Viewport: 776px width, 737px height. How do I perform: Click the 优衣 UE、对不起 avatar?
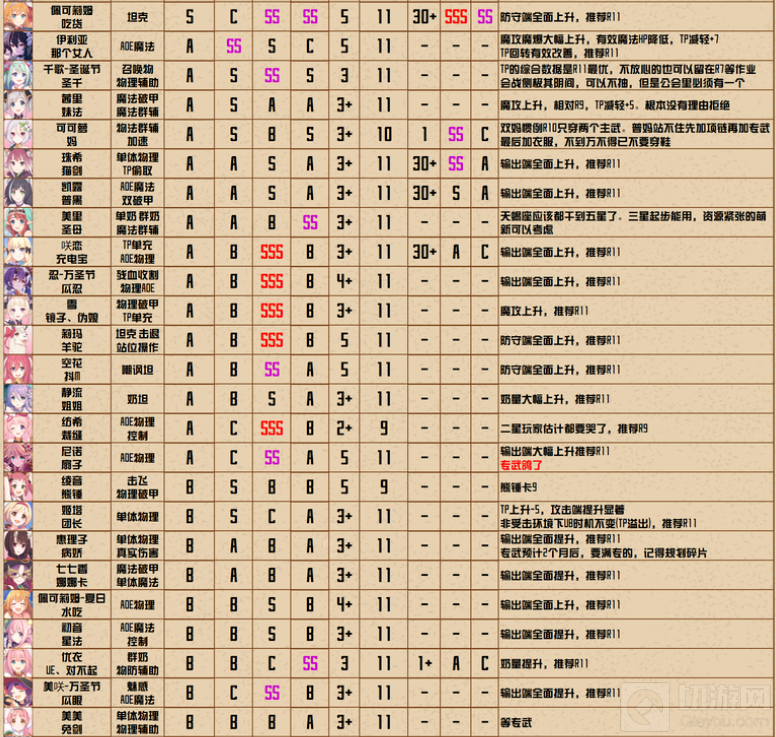click(x=18, y=664)
